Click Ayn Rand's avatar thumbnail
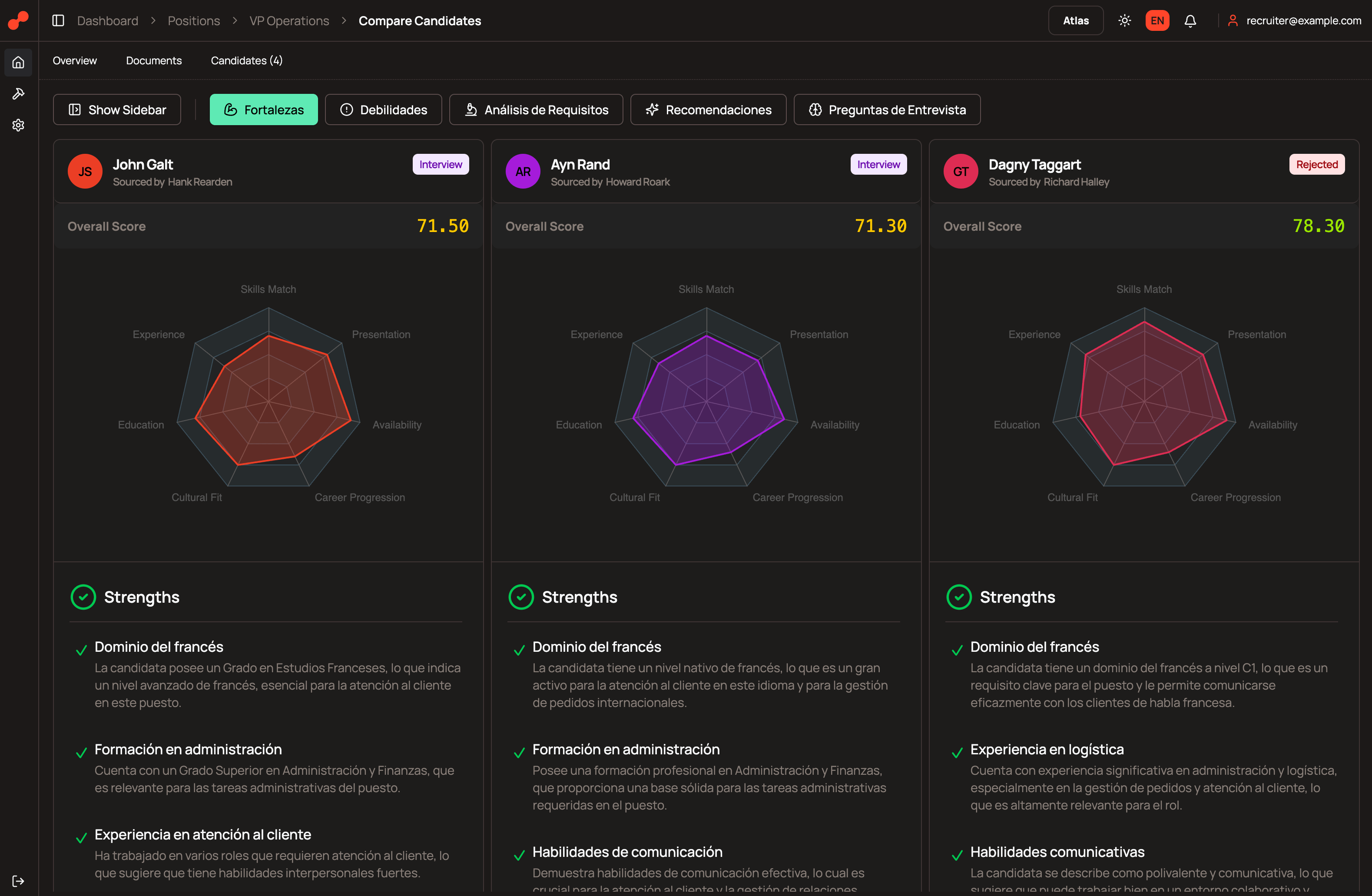 pyautogui.click(x=523, y=171)
